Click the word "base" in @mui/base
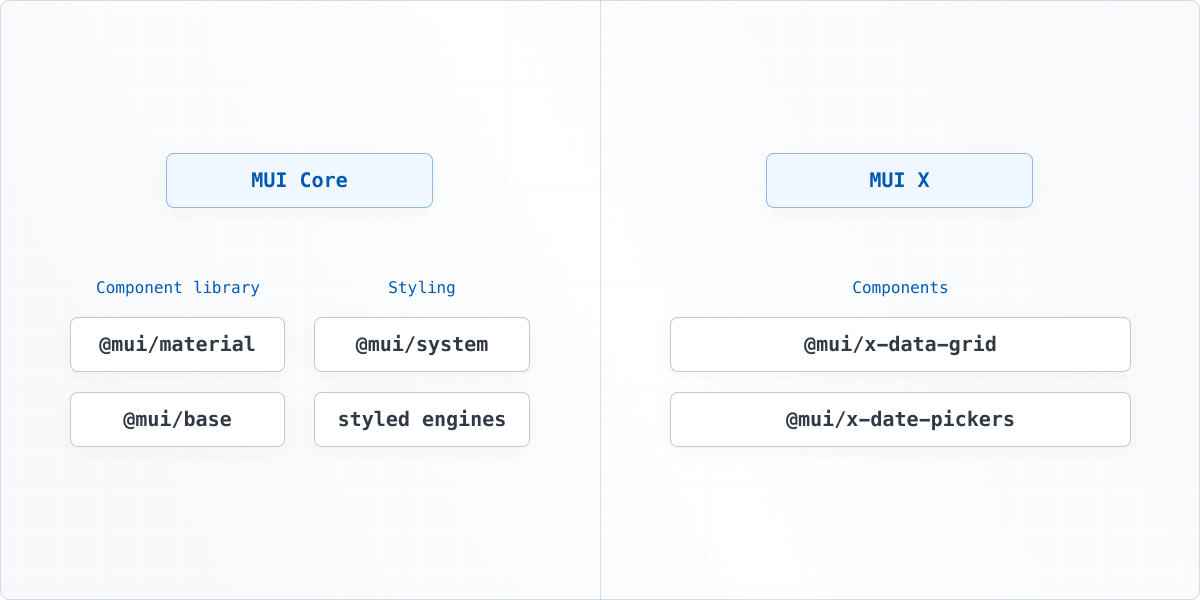Screen dimensions: 1200x600 point(207,420)
